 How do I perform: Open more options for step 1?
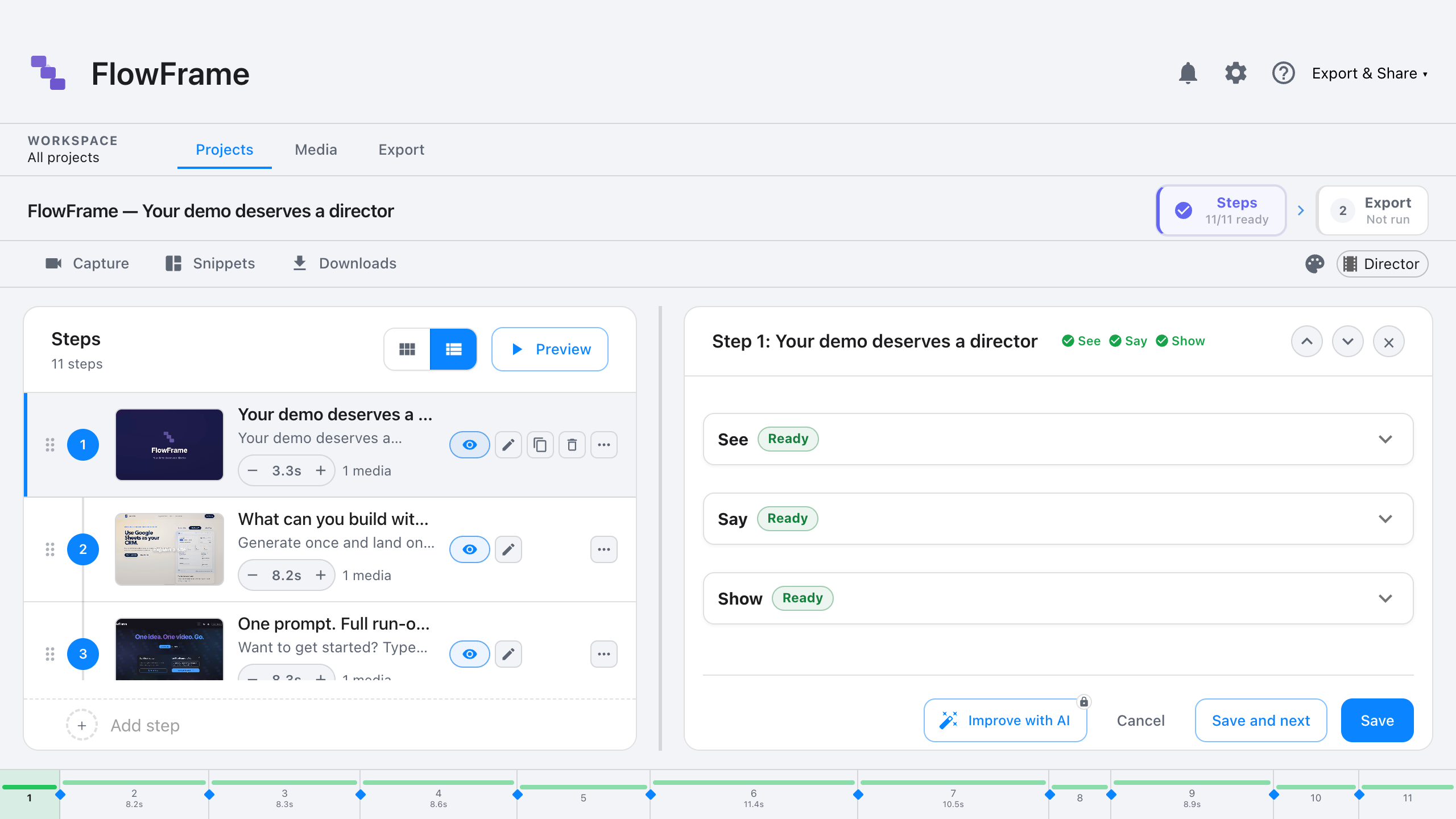[604, 445]
